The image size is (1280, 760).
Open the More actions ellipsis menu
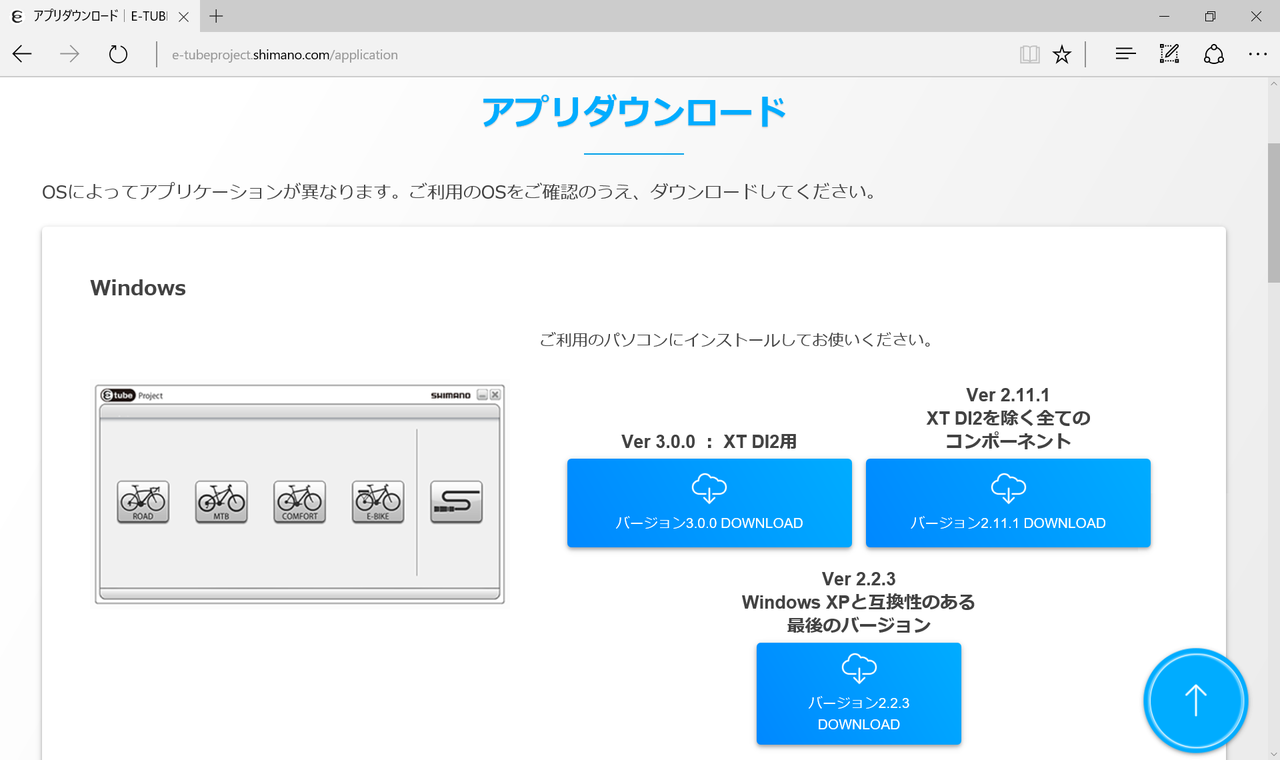(x=1258, y=54)
